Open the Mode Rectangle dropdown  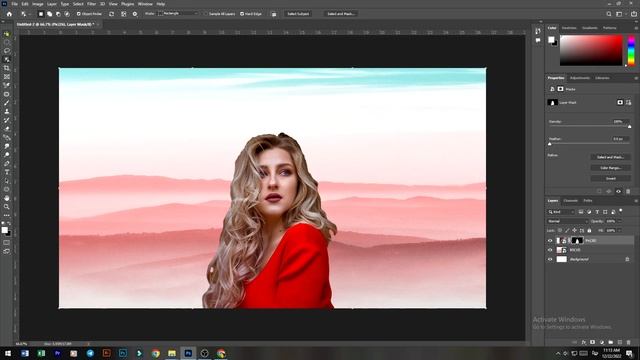pos(179,14)
